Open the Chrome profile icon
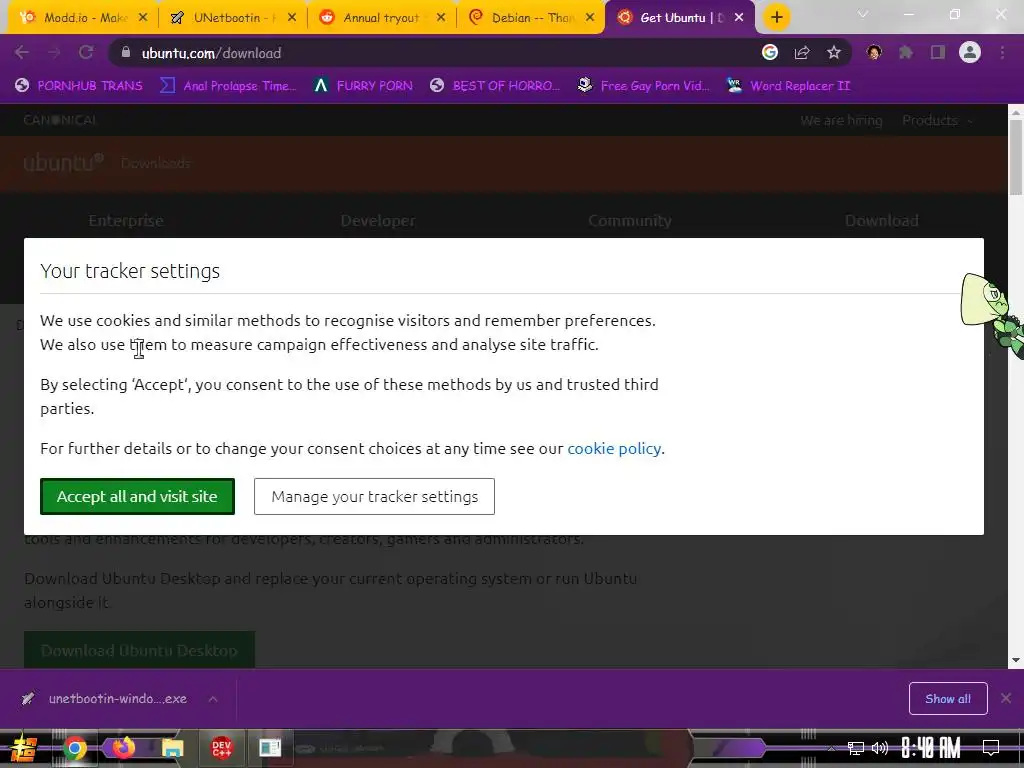This screenshot has width=1024, height=768. (970, 53)
